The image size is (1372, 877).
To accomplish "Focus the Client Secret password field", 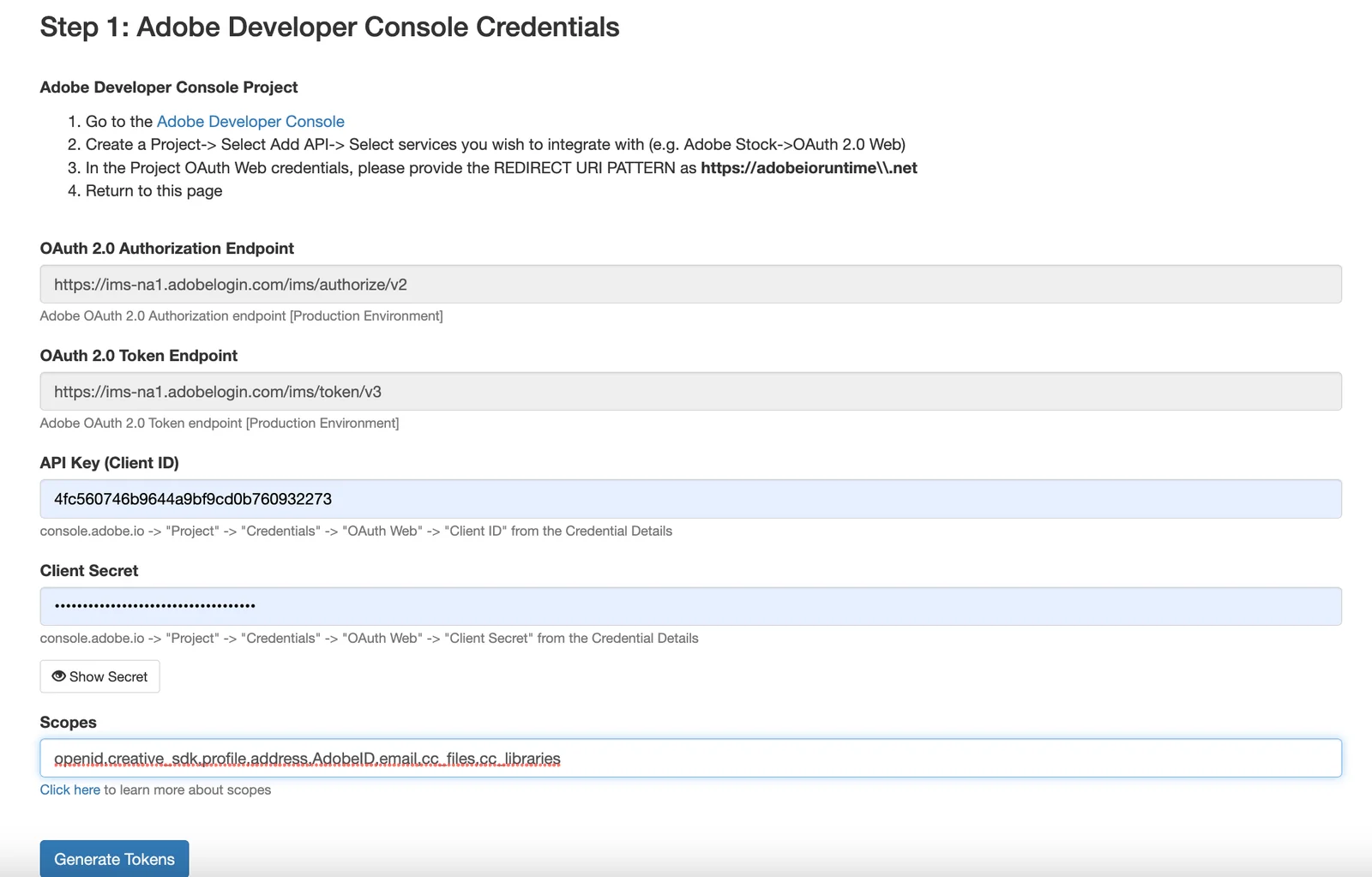I will 690,606.
